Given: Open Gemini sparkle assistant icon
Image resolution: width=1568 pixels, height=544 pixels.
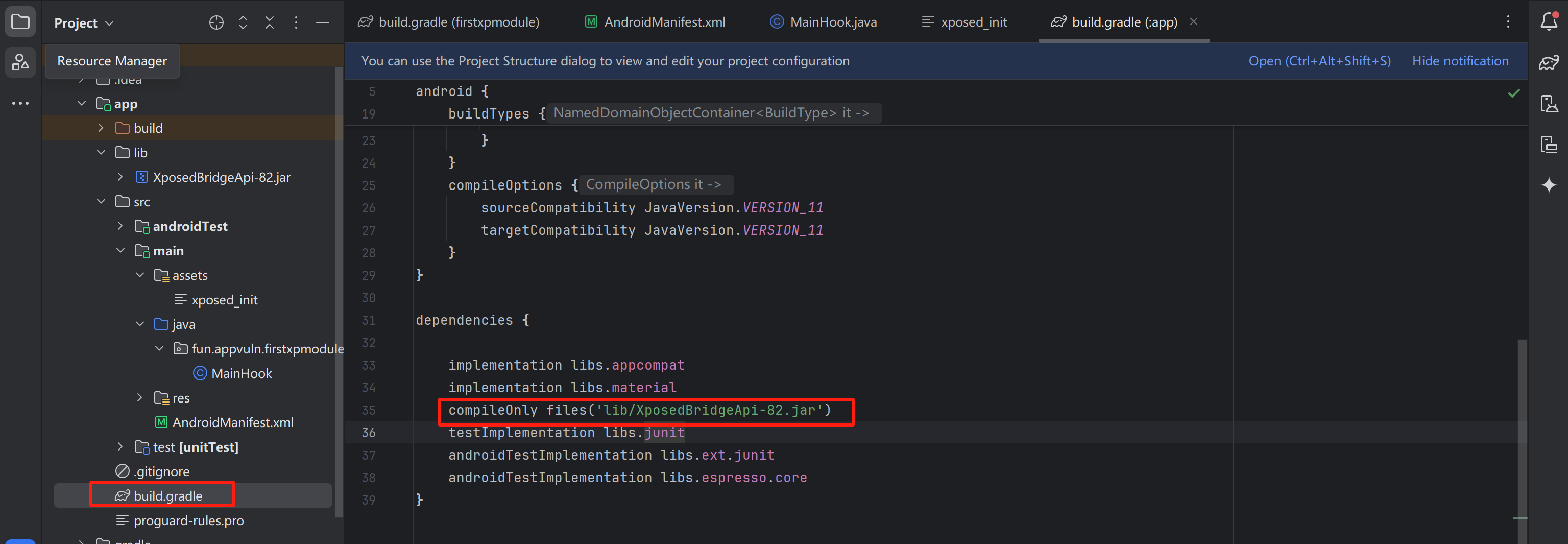Looking at the screenshot, I should pyautogui.click(x=1549, y=184).
